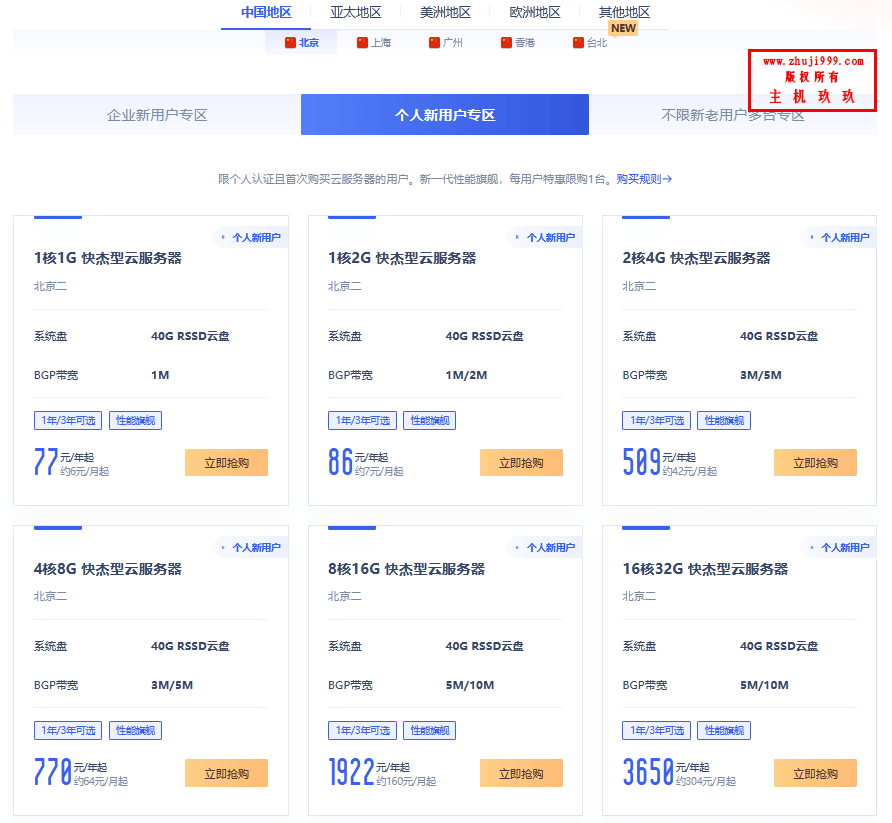Click the flag icon beside 台北
Viewport: 892px width, 823px height.
(579, 43)
